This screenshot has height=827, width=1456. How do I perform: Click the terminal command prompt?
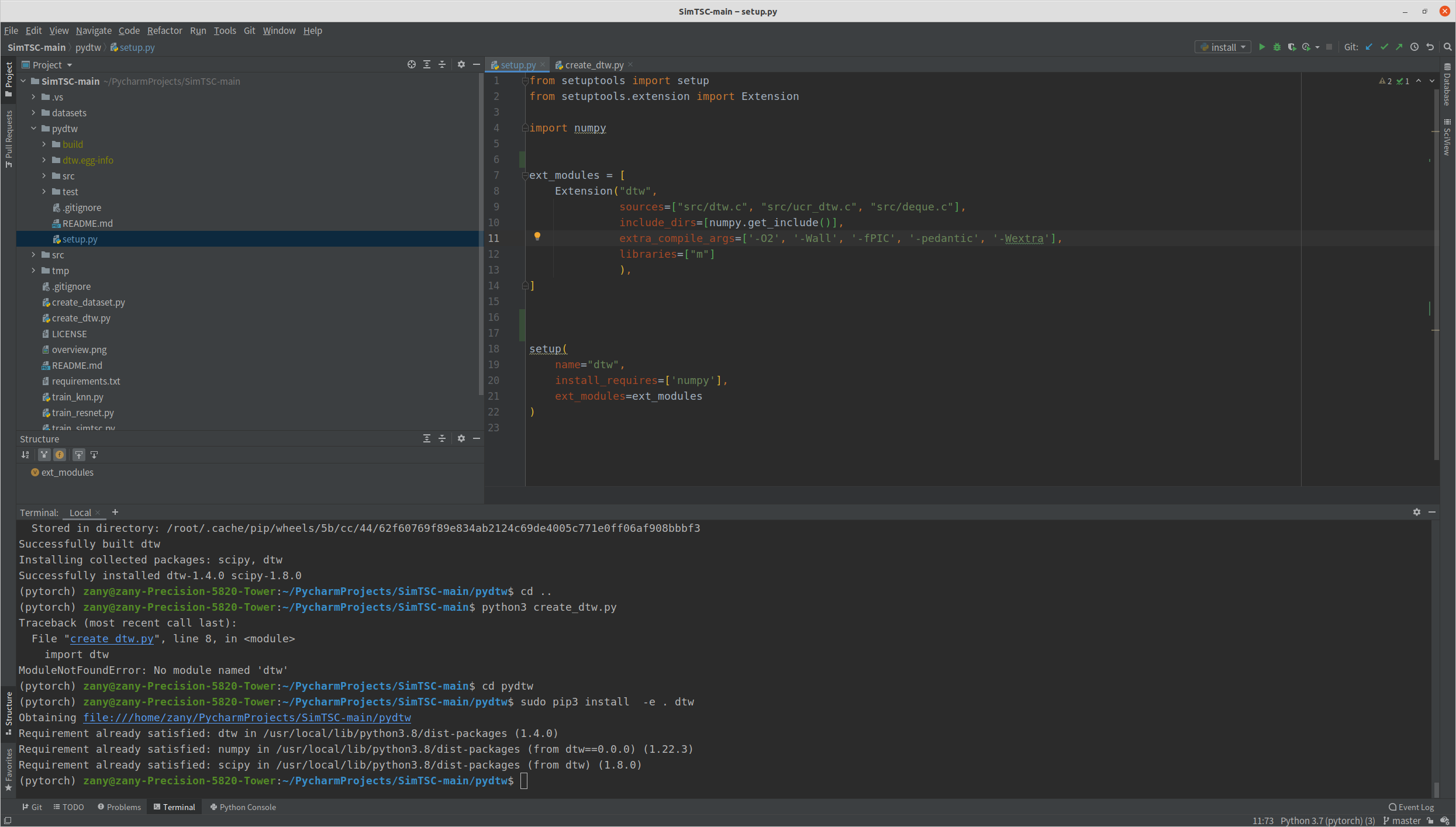point(524,781)
